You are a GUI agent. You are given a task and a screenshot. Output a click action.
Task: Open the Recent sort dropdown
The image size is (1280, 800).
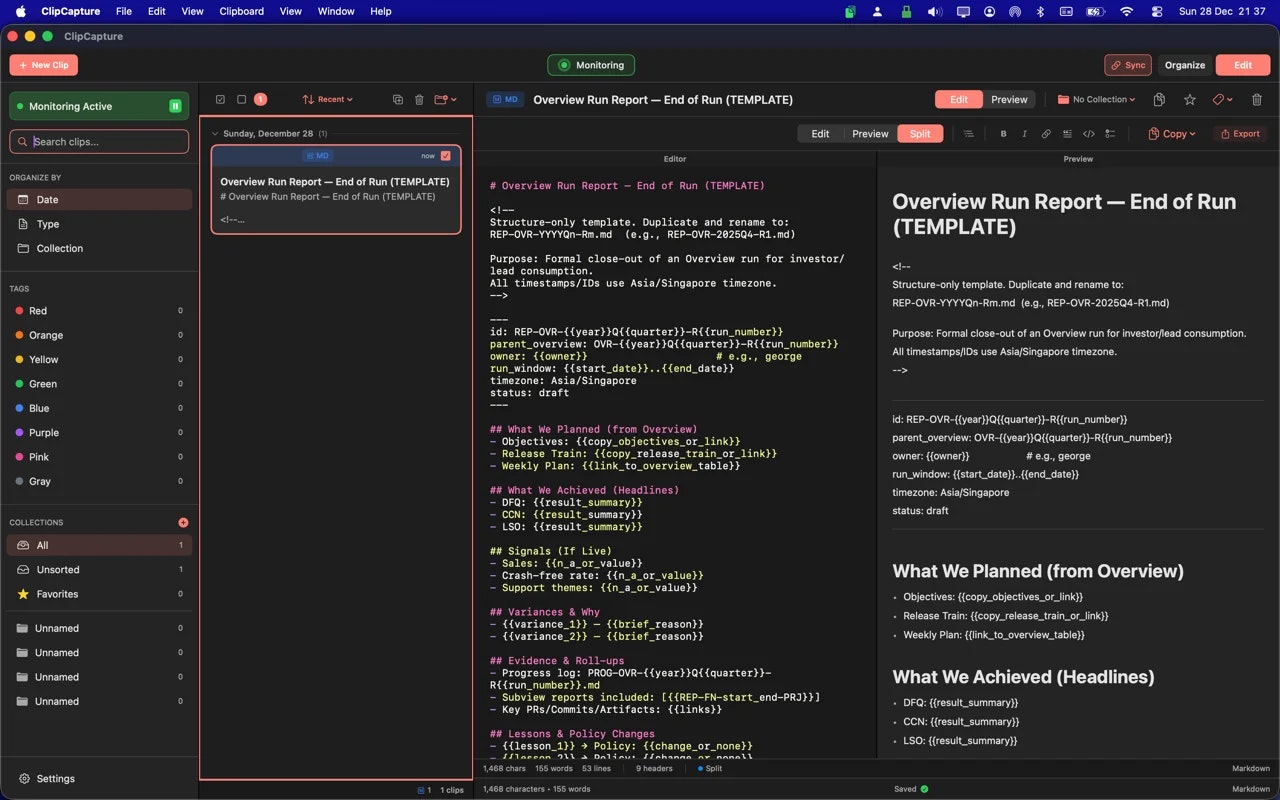(x=330, y=99)
